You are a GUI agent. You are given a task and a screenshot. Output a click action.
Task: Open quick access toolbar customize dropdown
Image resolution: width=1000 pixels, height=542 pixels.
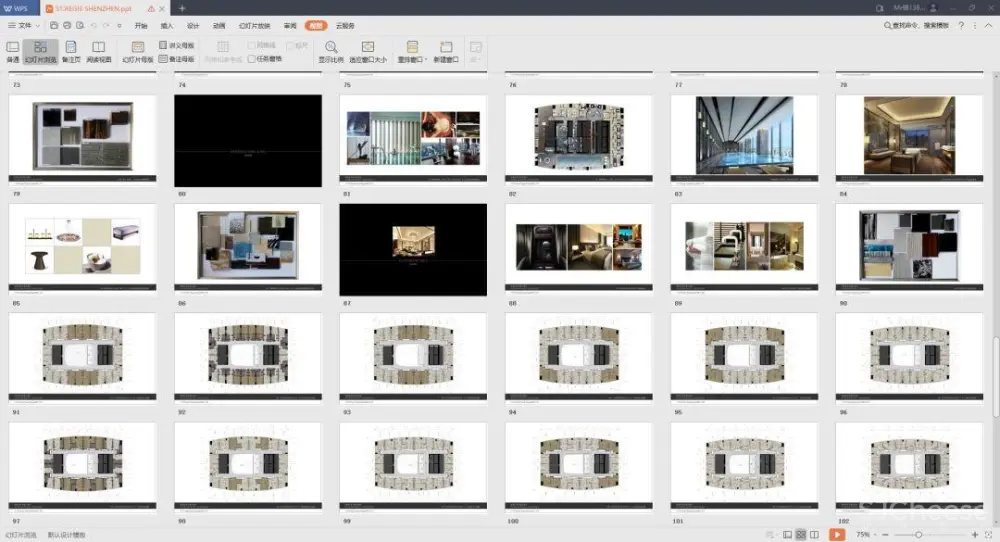119,26
